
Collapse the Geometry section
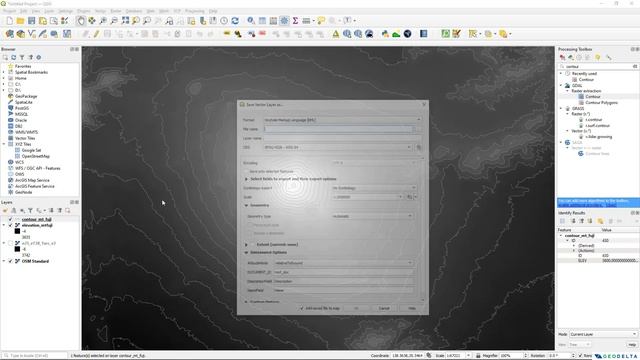pos(246,205)
